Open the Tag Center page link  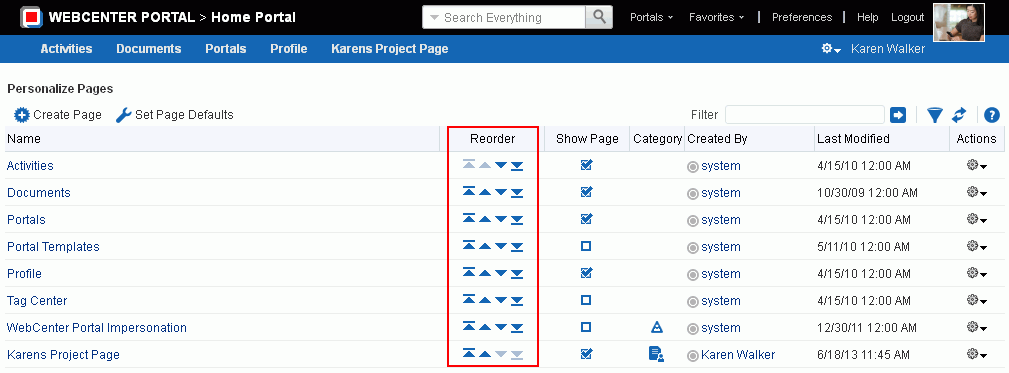37,301
